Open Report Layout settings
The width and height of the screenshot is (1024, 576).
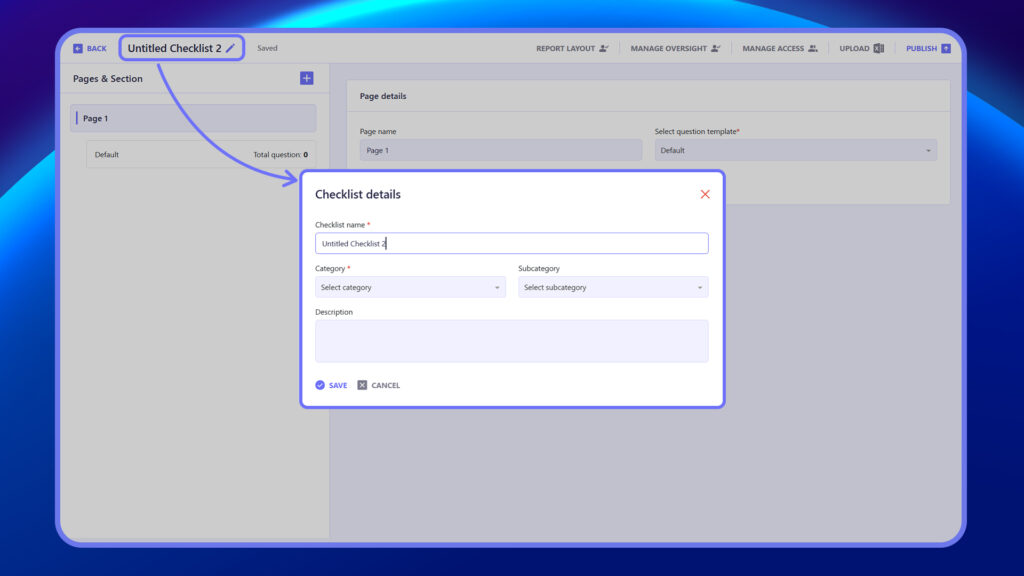(572, 48)
